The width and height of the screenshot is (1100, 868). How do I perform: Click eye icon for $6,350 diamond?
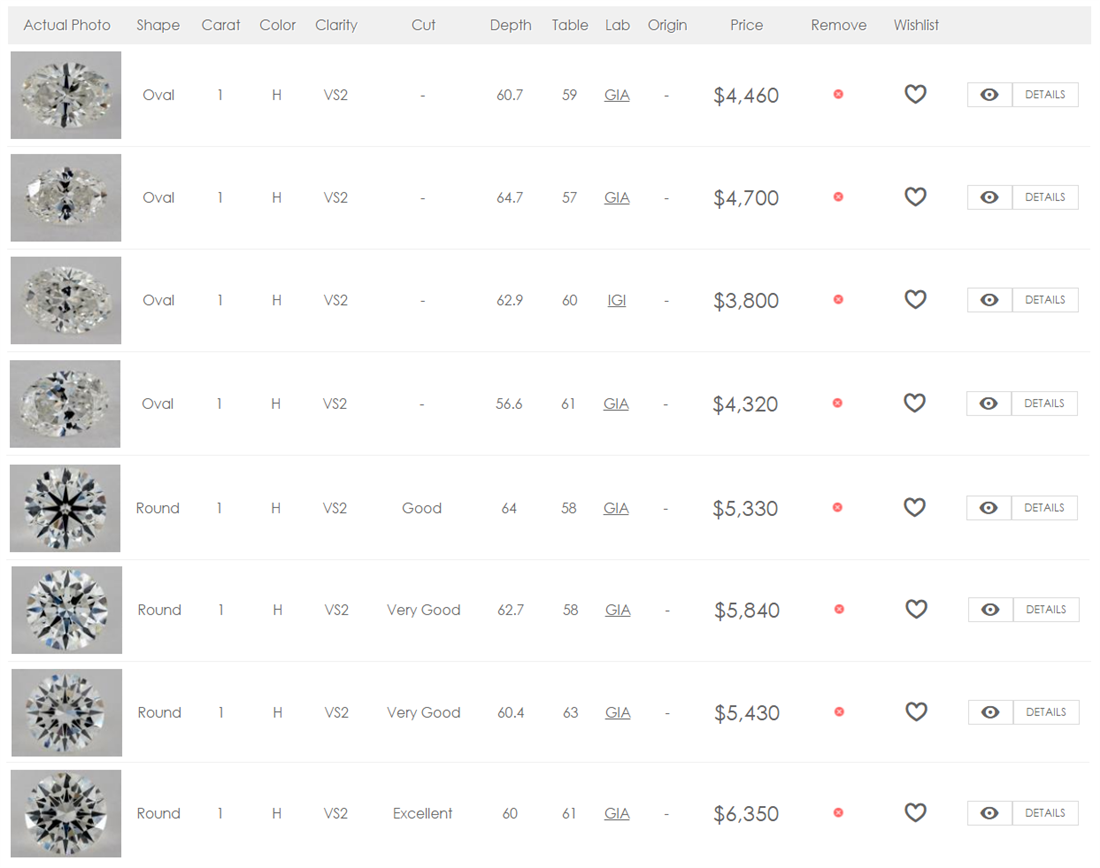[x=990, y=813]
